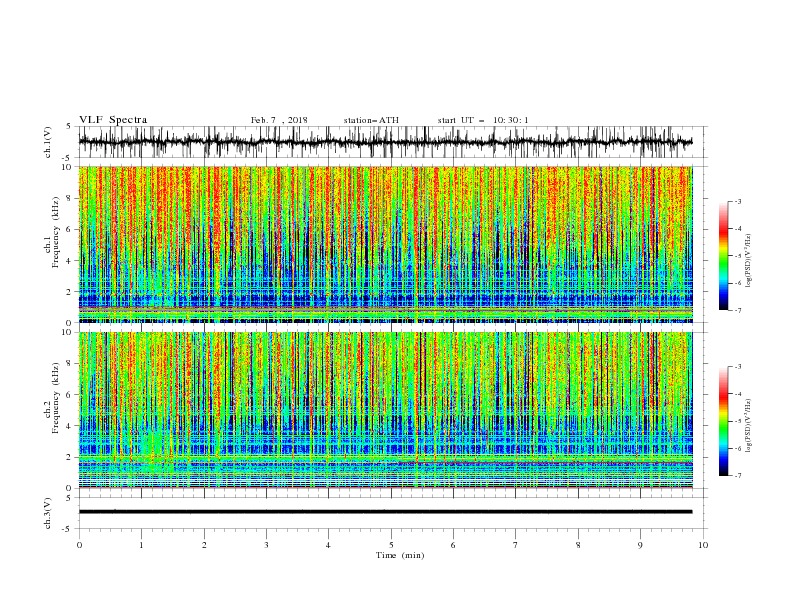The width and height of the screenshot is (792, 612).
Task: Click the ch.2 spectrogram panel
Action: 386,410
